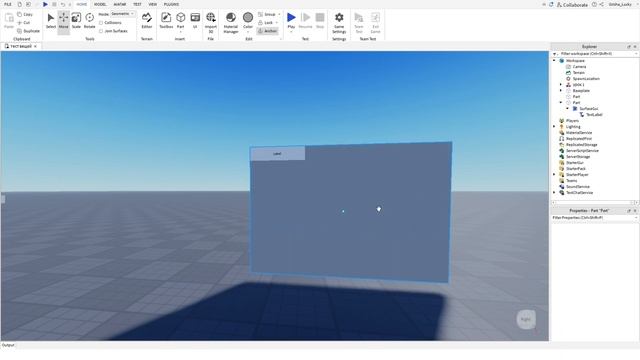Screen dimensions: 640x360
Task: Switch to the HOME ribbon tab
Action: (x=82, y=4)
